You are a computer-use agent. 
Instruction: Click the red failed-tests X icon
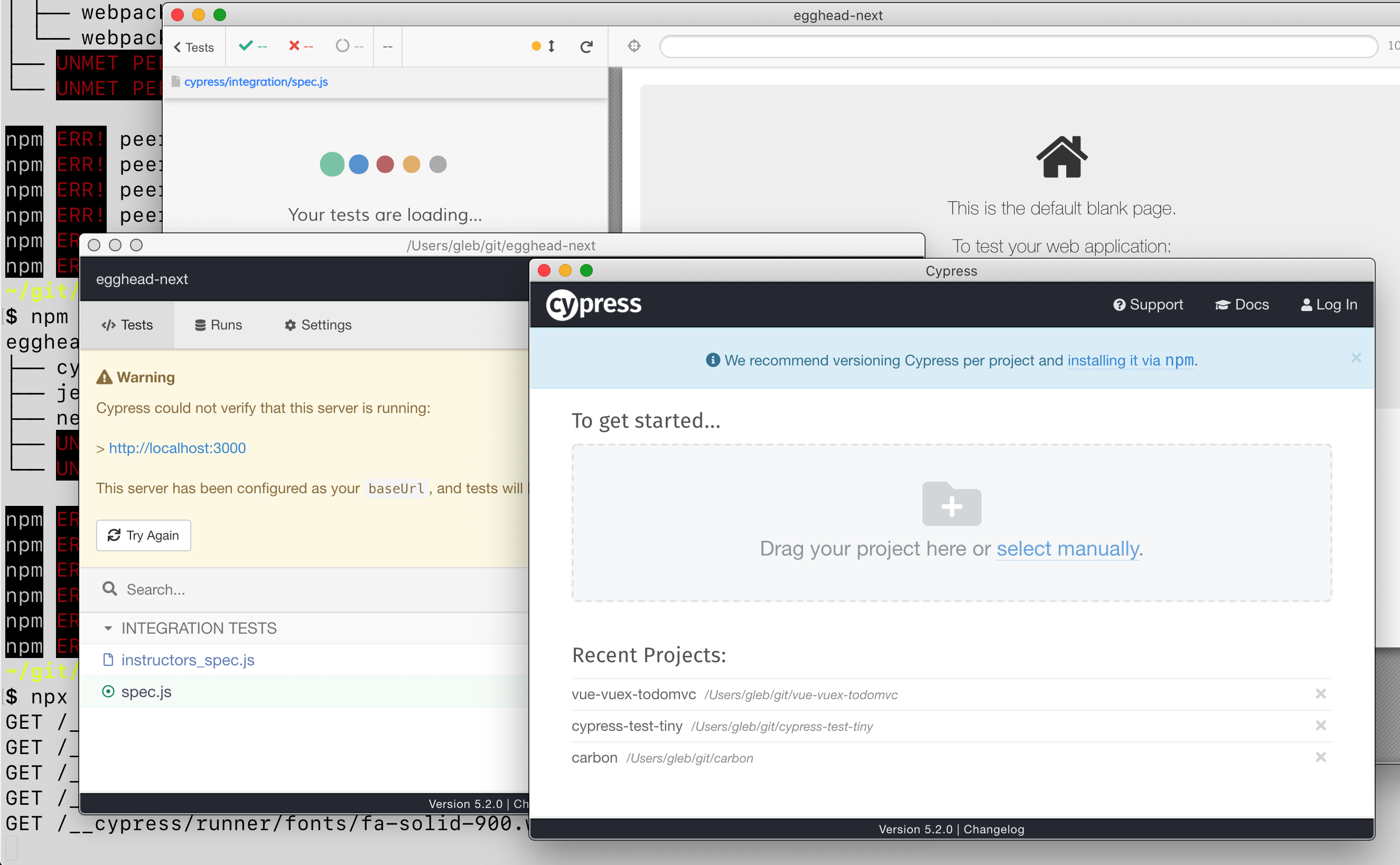294,46
